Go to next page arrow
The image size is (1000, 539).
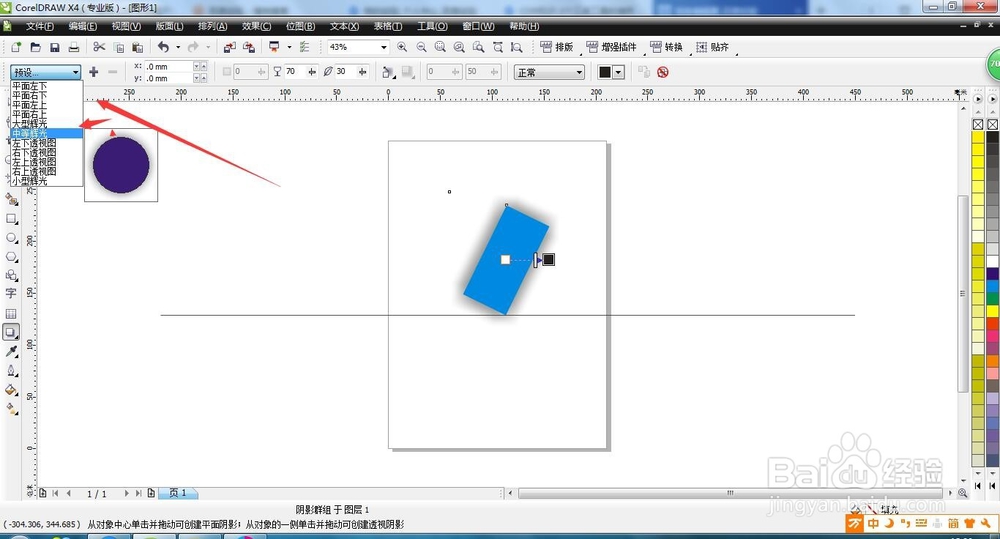coord(126,493)
